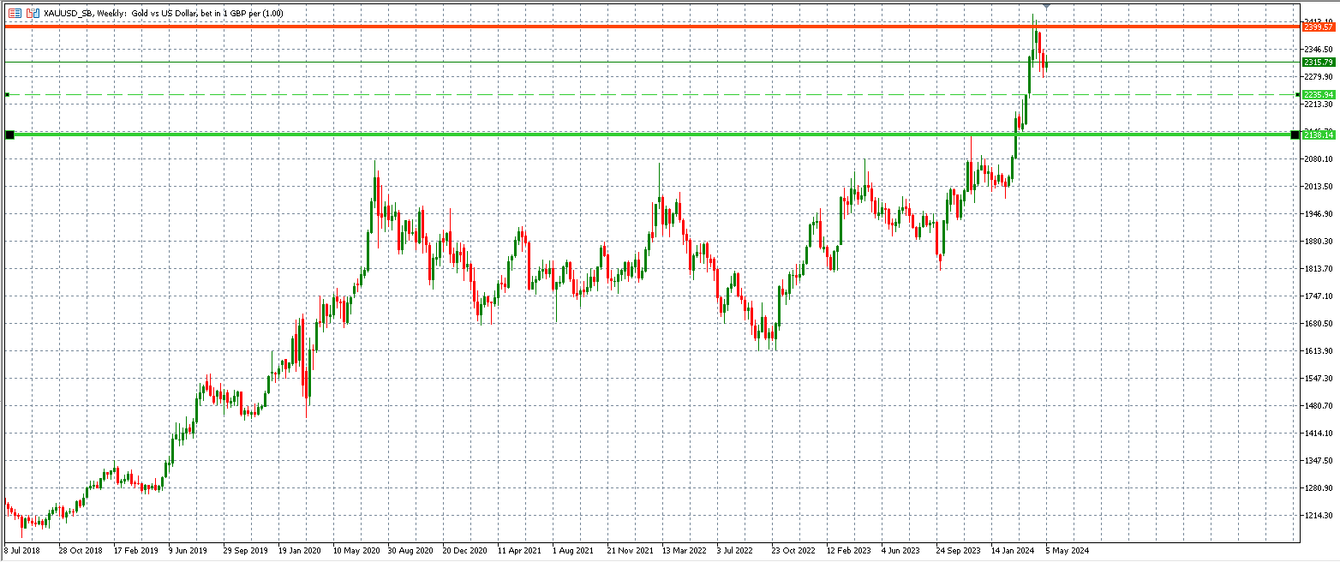Screen dimensions: 1340x562
Task: Click the 9 Jun 2019 date label
Action: tap(188, 550)
